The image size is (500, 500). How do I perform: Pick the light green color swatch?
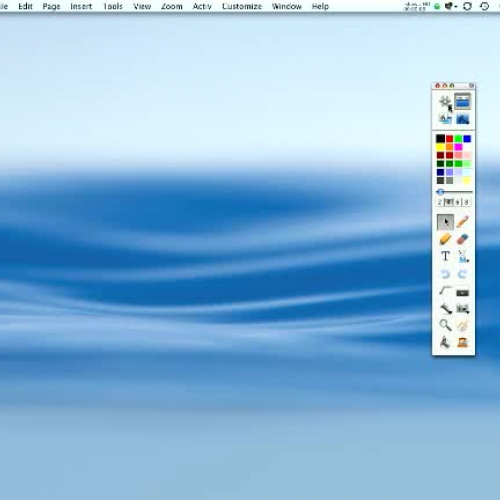467,164
